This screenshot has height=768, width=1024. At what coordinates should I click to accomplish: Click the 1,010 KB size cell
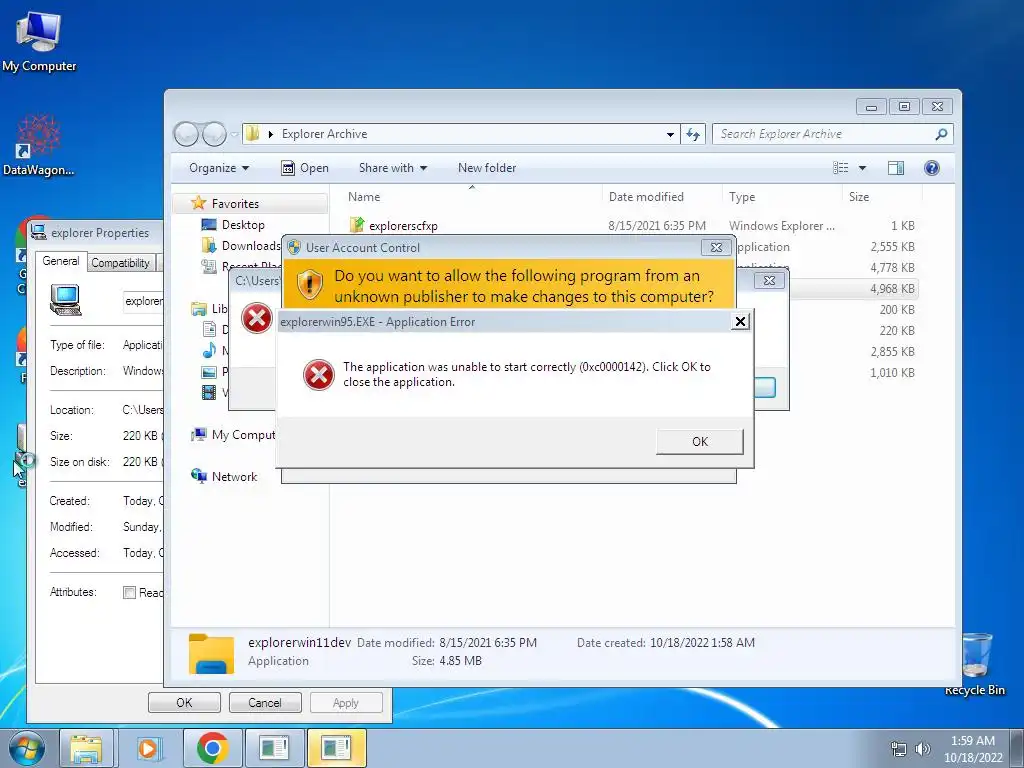(x=892, y=373)
